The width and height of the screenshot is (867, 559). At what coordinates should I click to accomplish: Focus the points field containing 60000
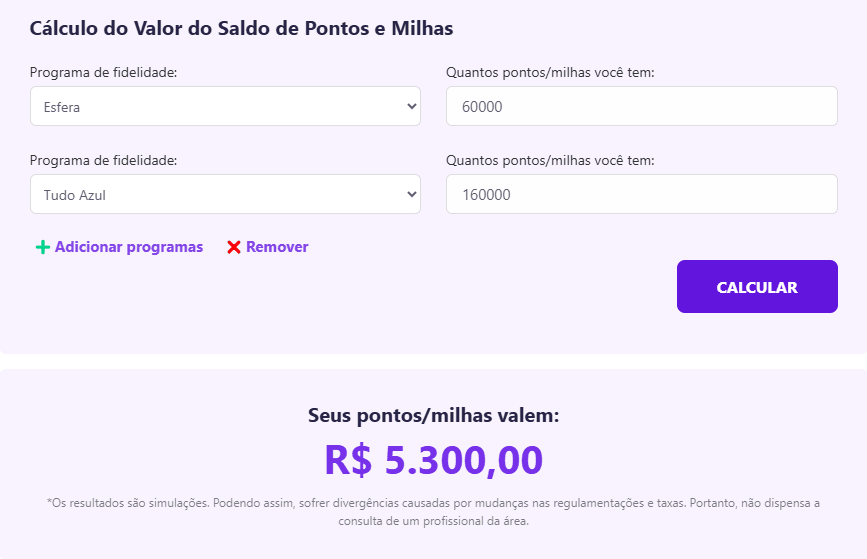click(x=641, y=106)
